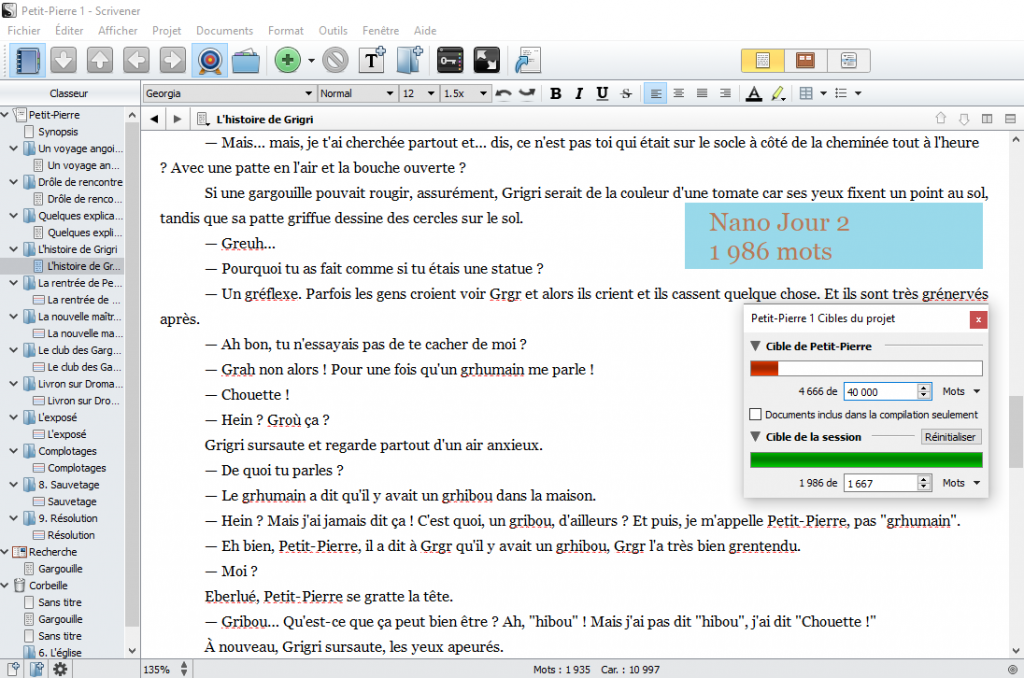Click the move right arrow toolbar icon

(173, 61)
